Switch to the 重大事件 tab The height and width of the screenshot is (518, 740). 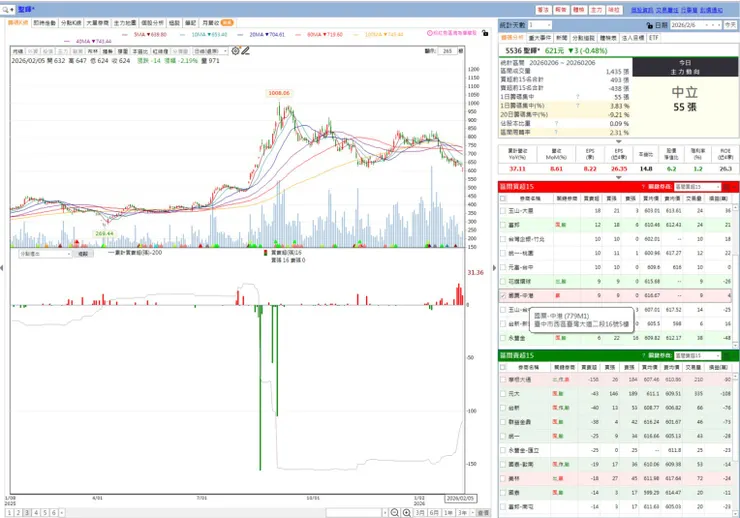pos(540,38)
